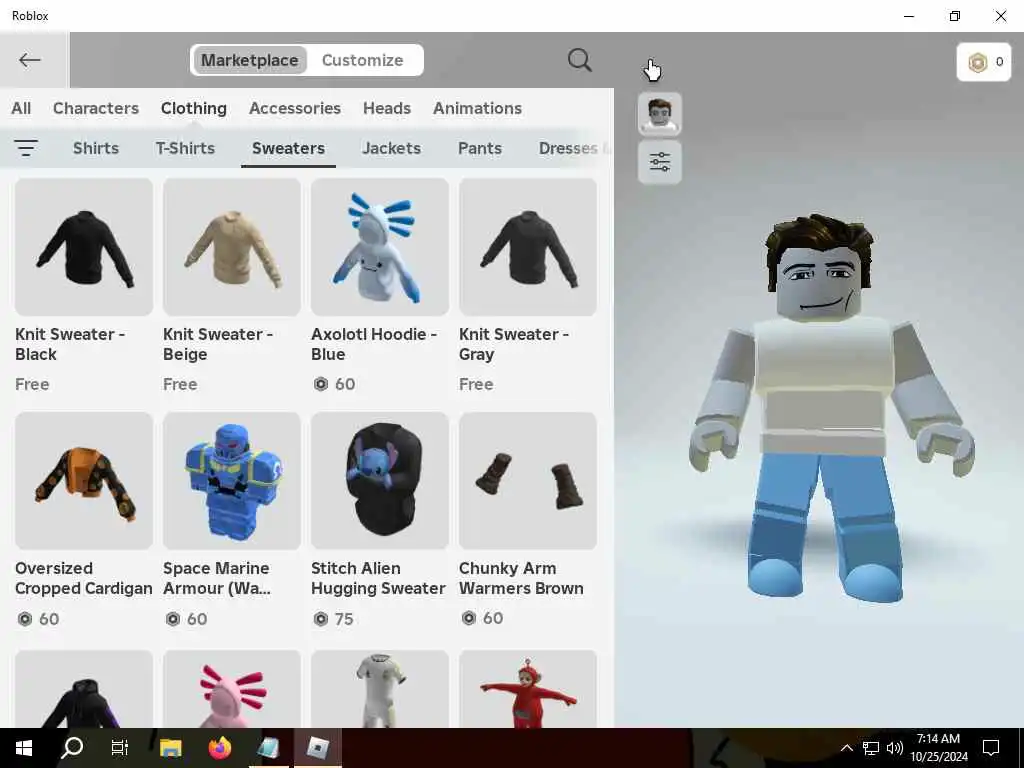The image size is (1024, 768).
Task: Open the Windows Start menu
Action: 24,748
